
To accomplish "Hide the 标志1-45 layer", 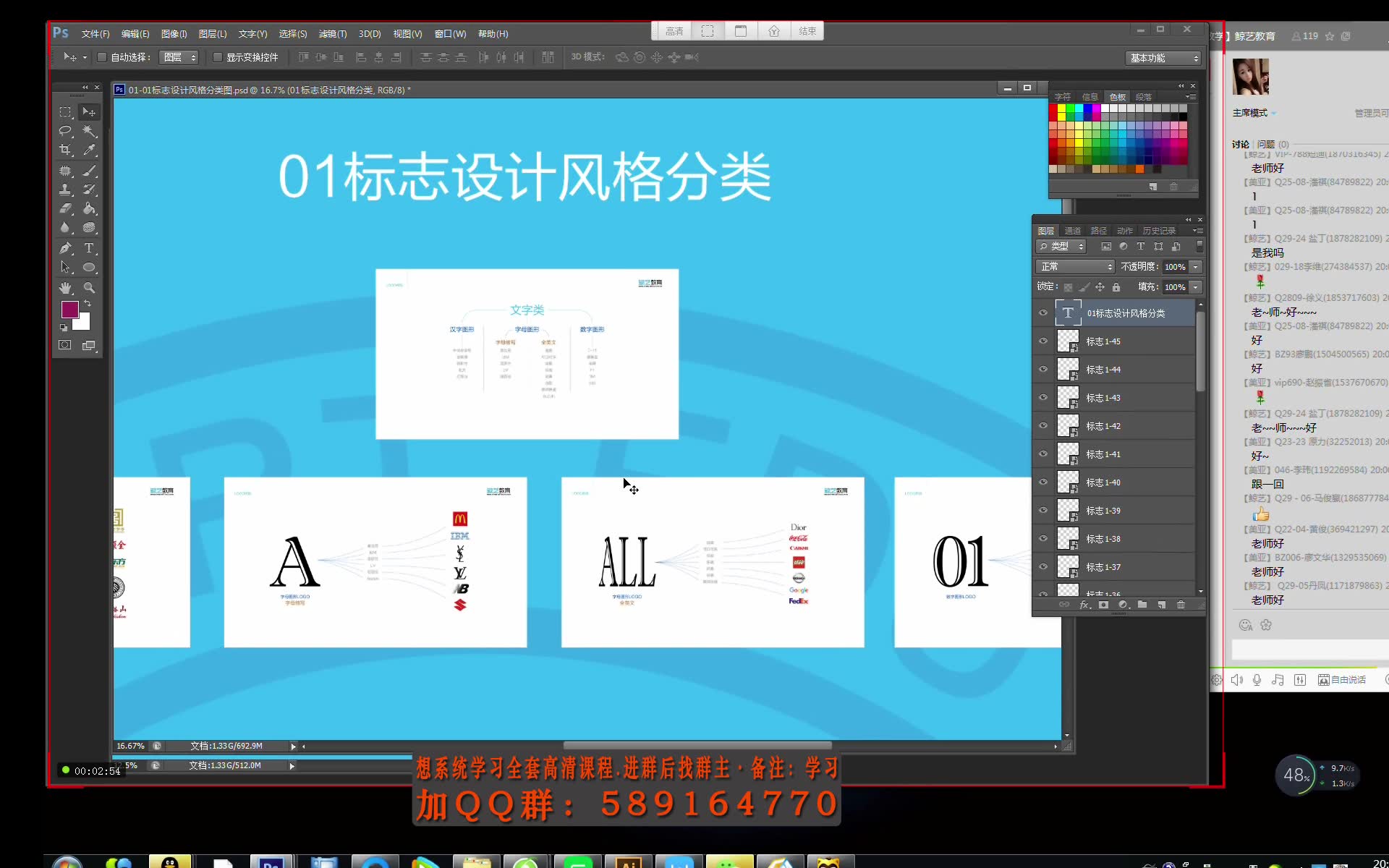I will pos(1044,341).
